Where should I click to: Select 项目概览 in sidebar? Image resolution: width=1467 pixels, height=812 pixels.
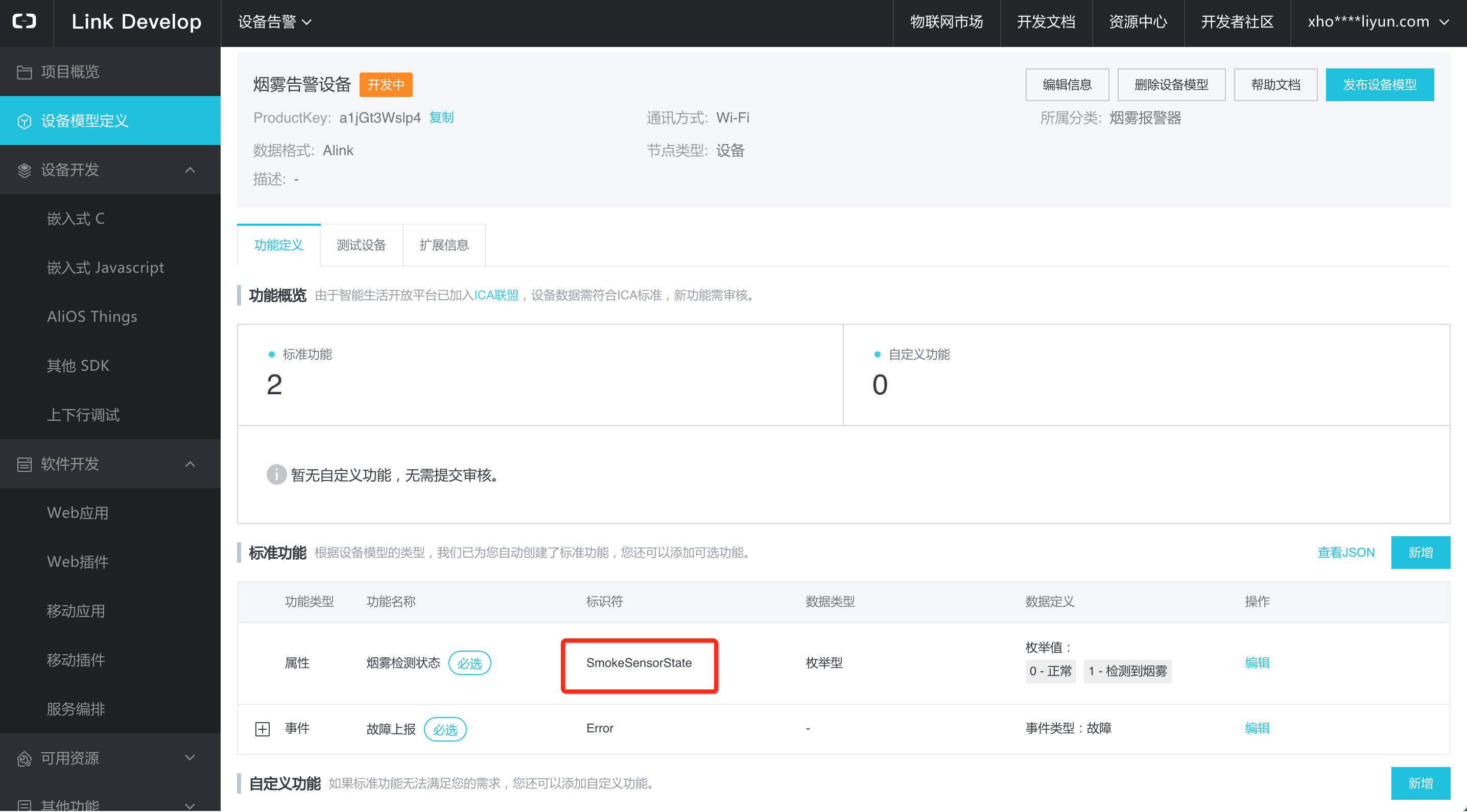(110, 71)
